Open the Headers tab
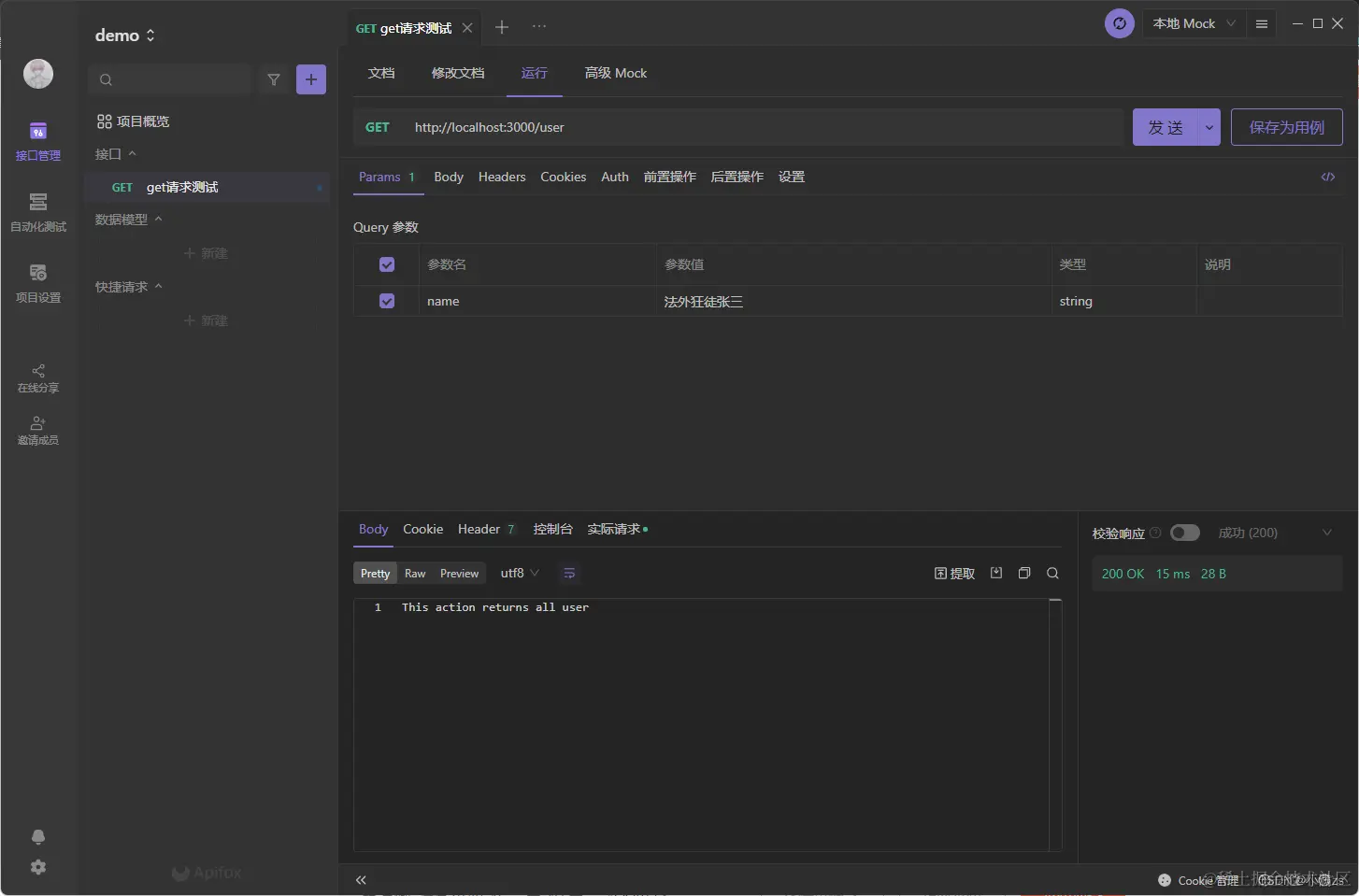 [502, 177]
